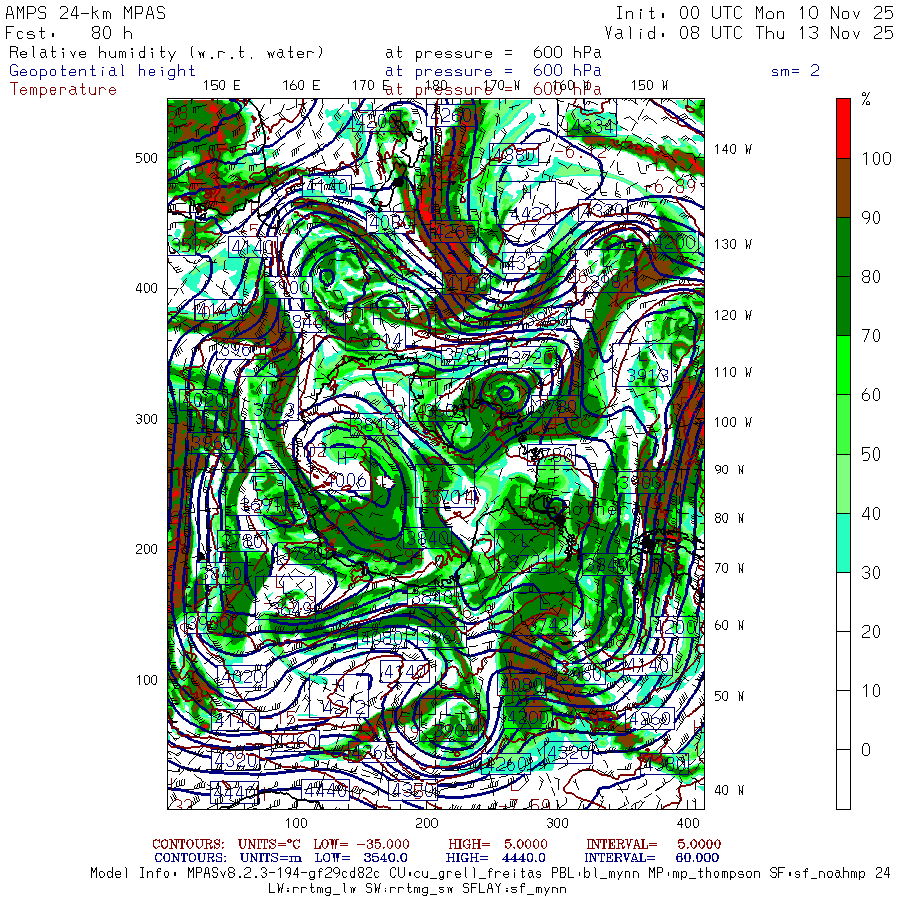Click the cyan 30–40% colorbar segment
The width and height of the screenshot is (900, 900).
pyautogui.click(x=843, y=542)
